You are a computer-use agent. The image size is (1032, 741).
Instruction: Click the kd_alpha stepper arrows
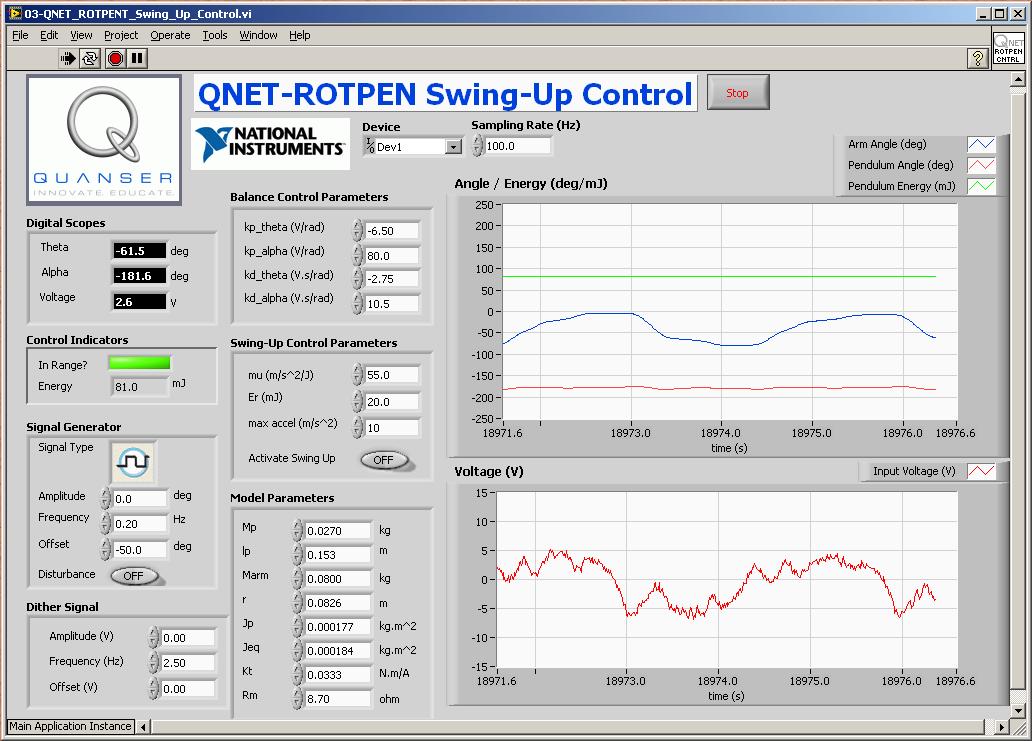coord(357,303)
